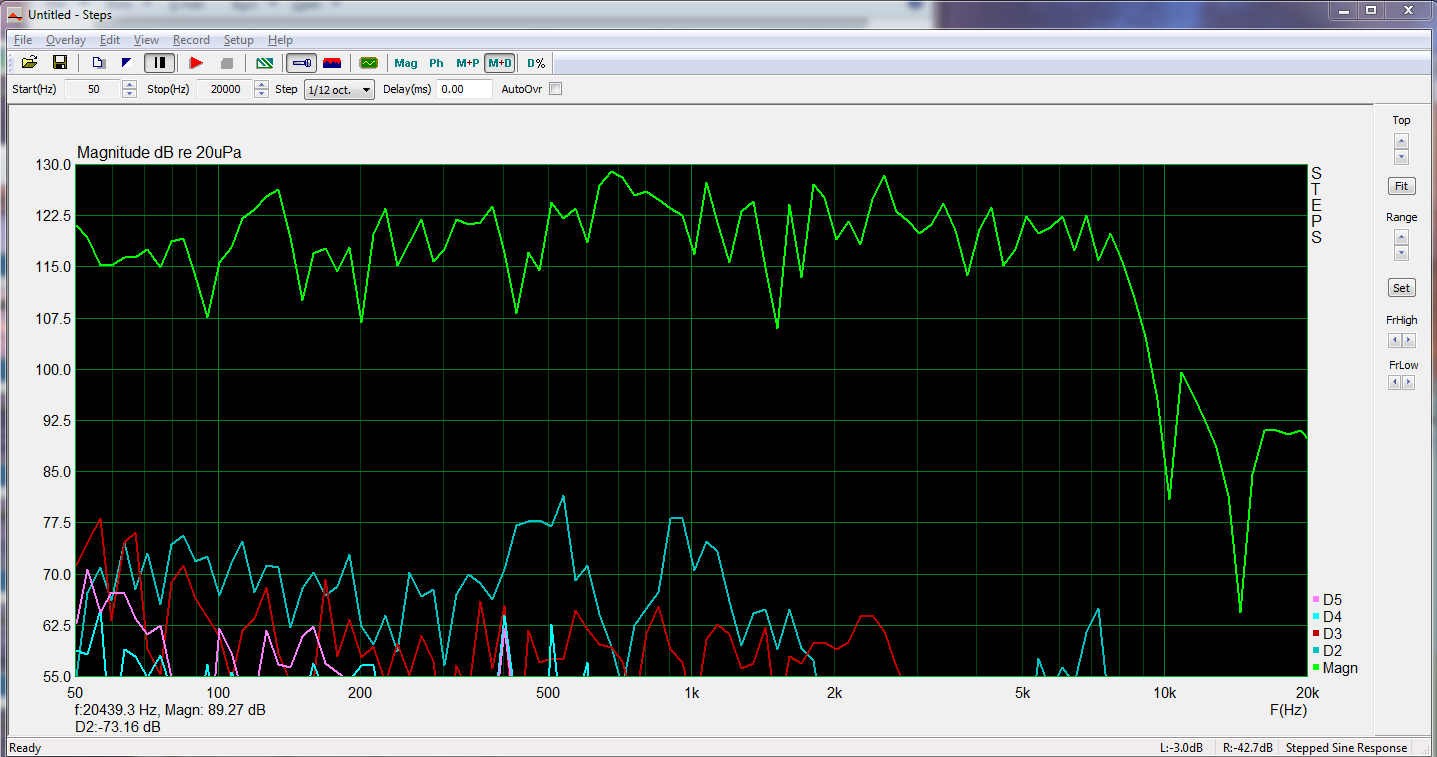Maximize the Steps window
This screenshot has height=757, width=1437.
click(x=1371, y=10)
